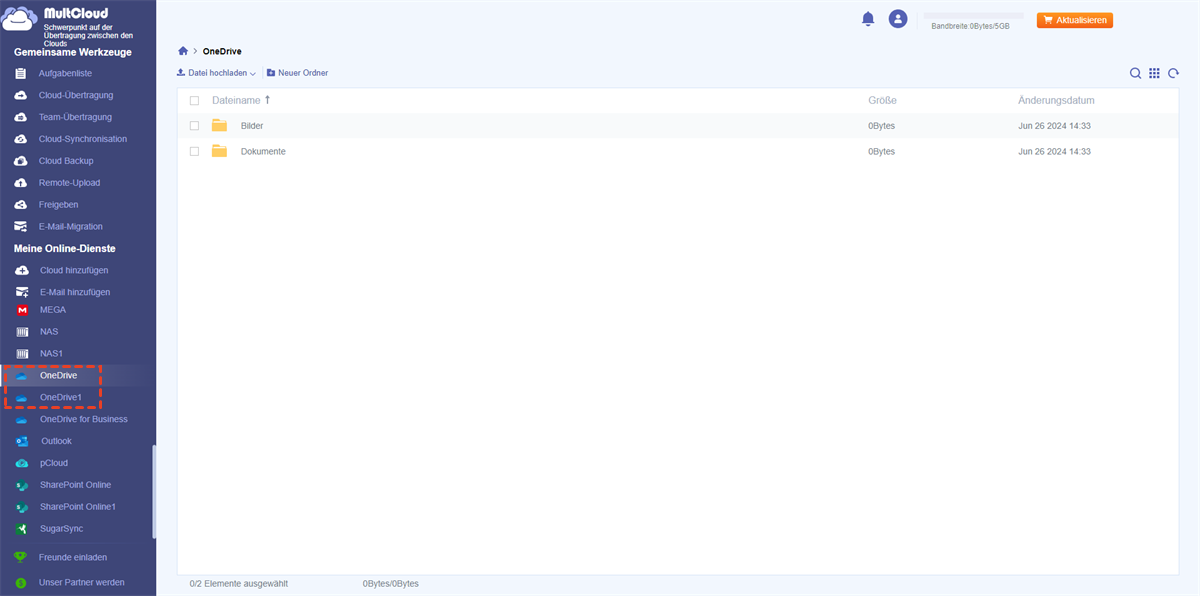The height and width of the screenshot is (596, 1200).
Task: Click the MultCloud logo
Action: coord(68,20)
